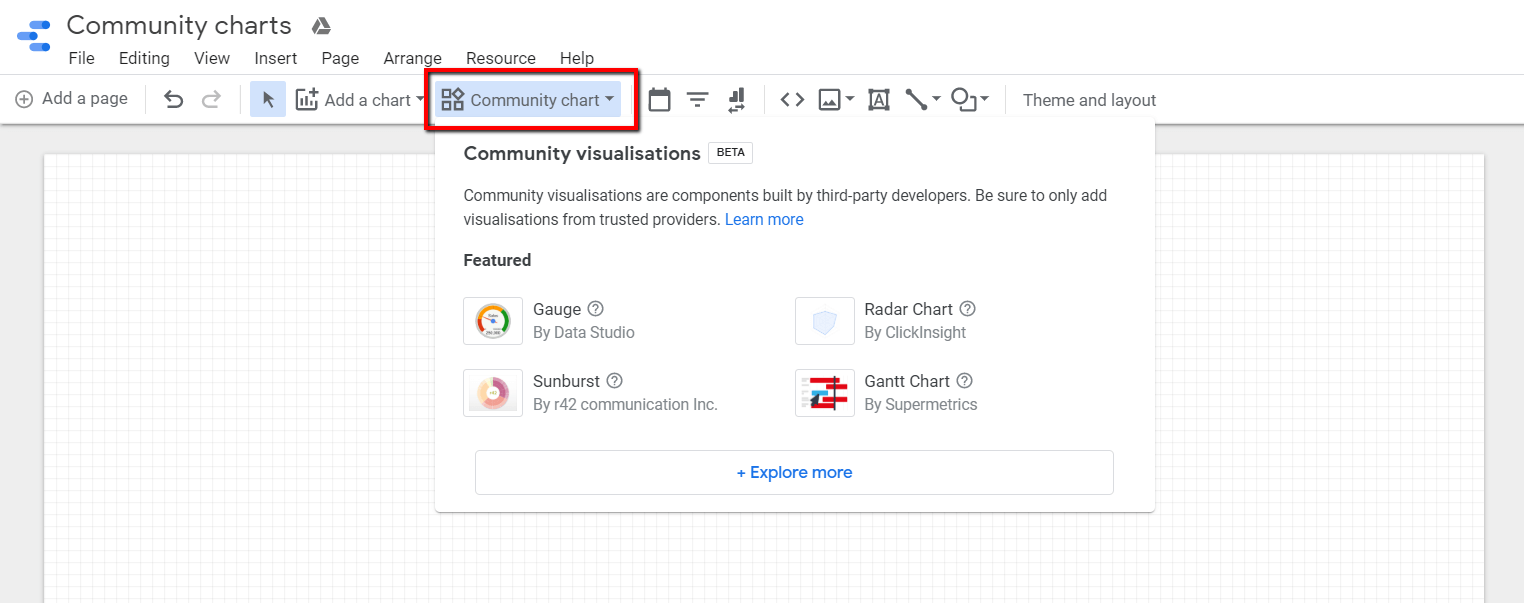Open Theme and layout panel
This screenshot has width=1524, height=603.
tap(1089, 100)
